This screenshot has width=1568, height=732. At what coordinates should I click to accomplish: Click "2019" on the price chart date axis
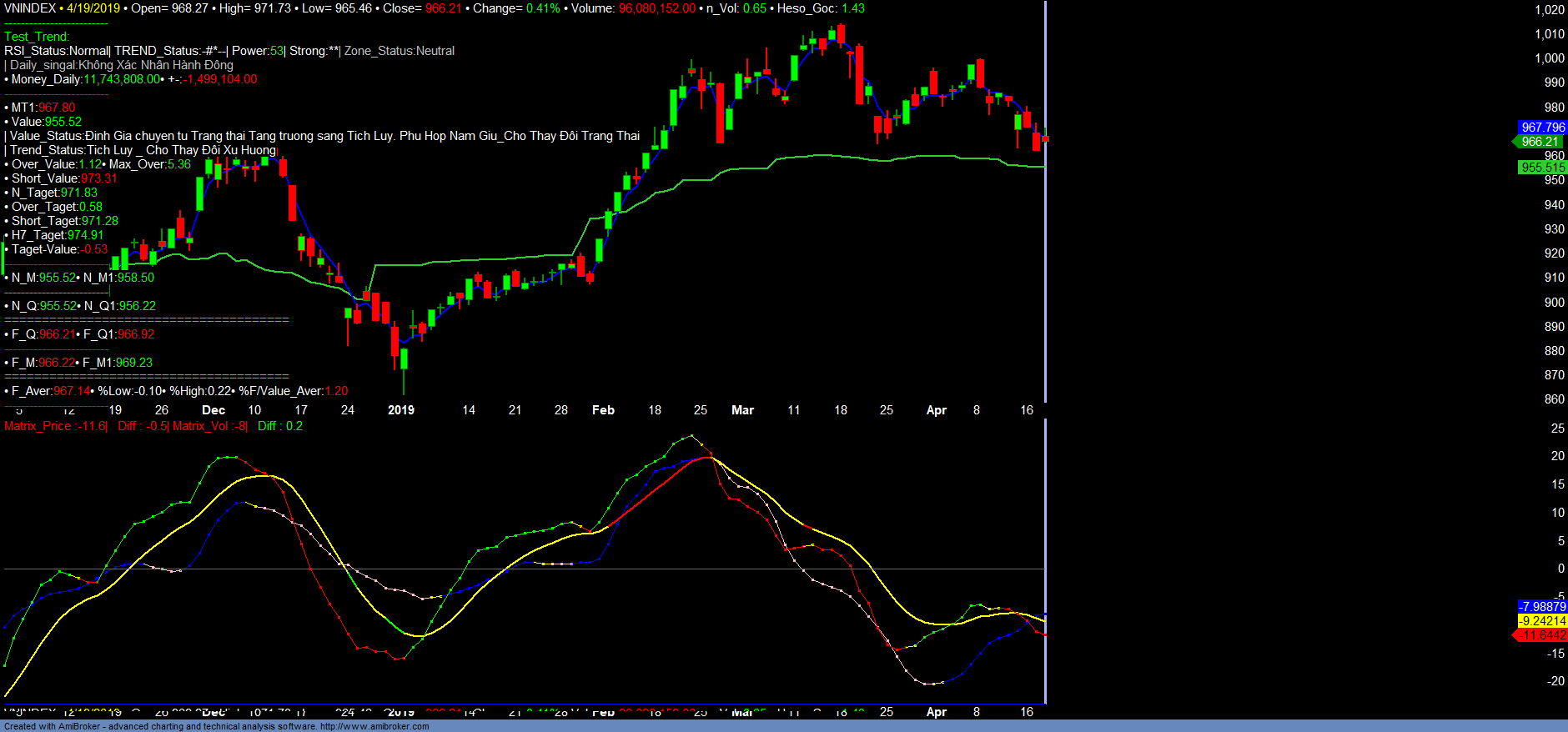401,410
